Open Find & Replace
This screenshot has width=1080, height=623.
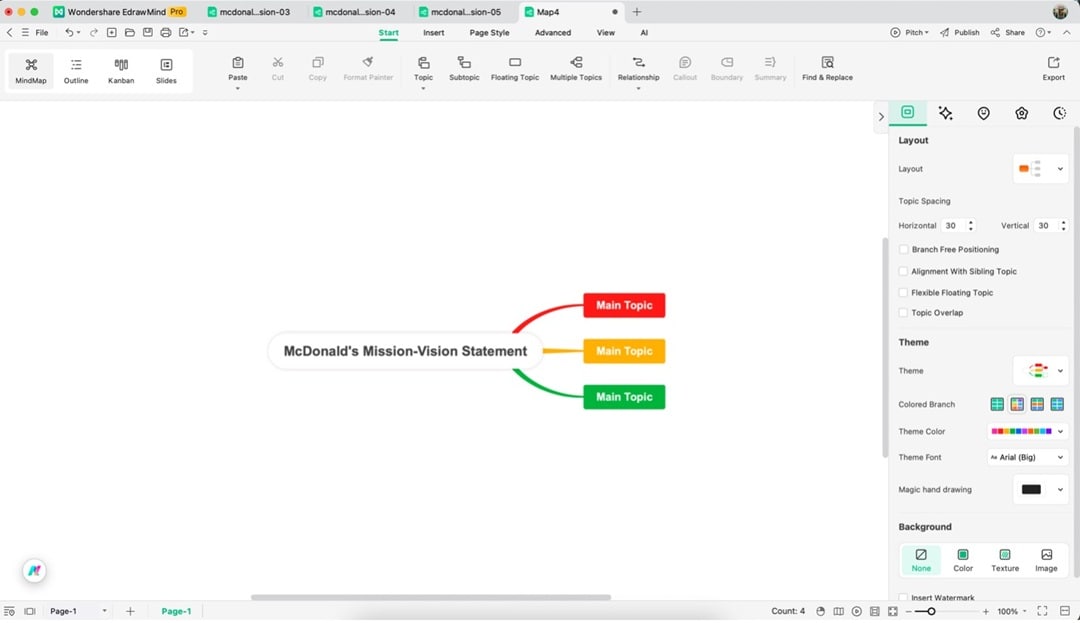coord(827,69)
